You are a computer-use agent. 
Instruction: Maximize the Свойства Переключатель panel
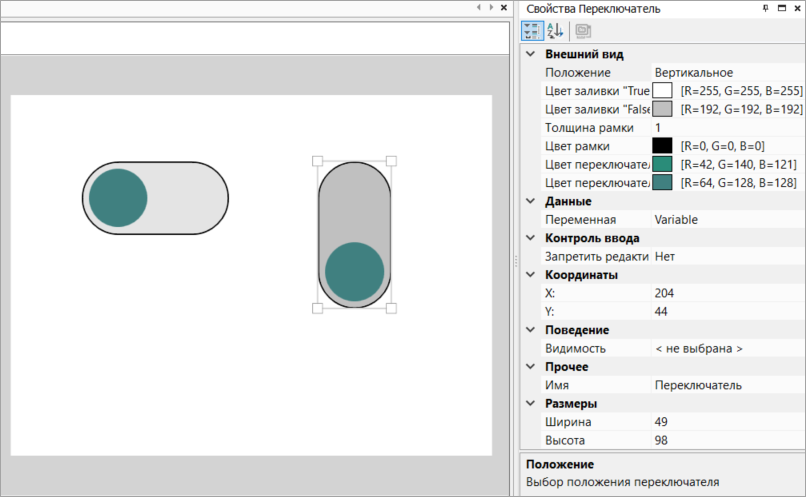pyautogui.click(x=780, y=8)
